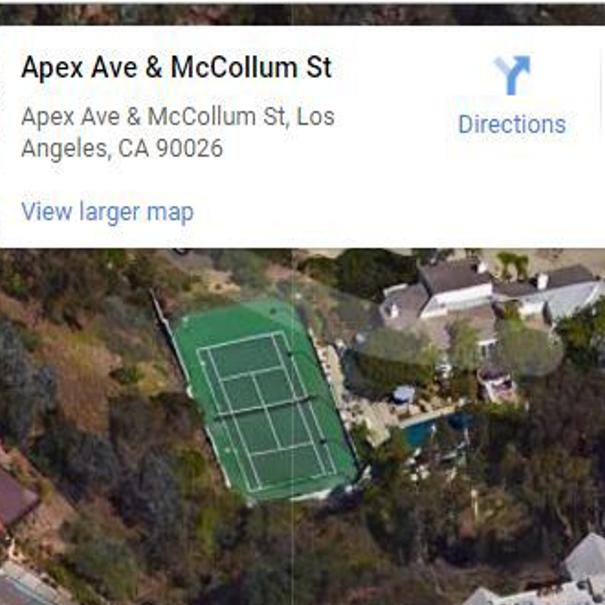This screenshot has height=605, width=605.
Task: Select the bold Apex Ave & McCollum St title
Action: tap(176, 68)
